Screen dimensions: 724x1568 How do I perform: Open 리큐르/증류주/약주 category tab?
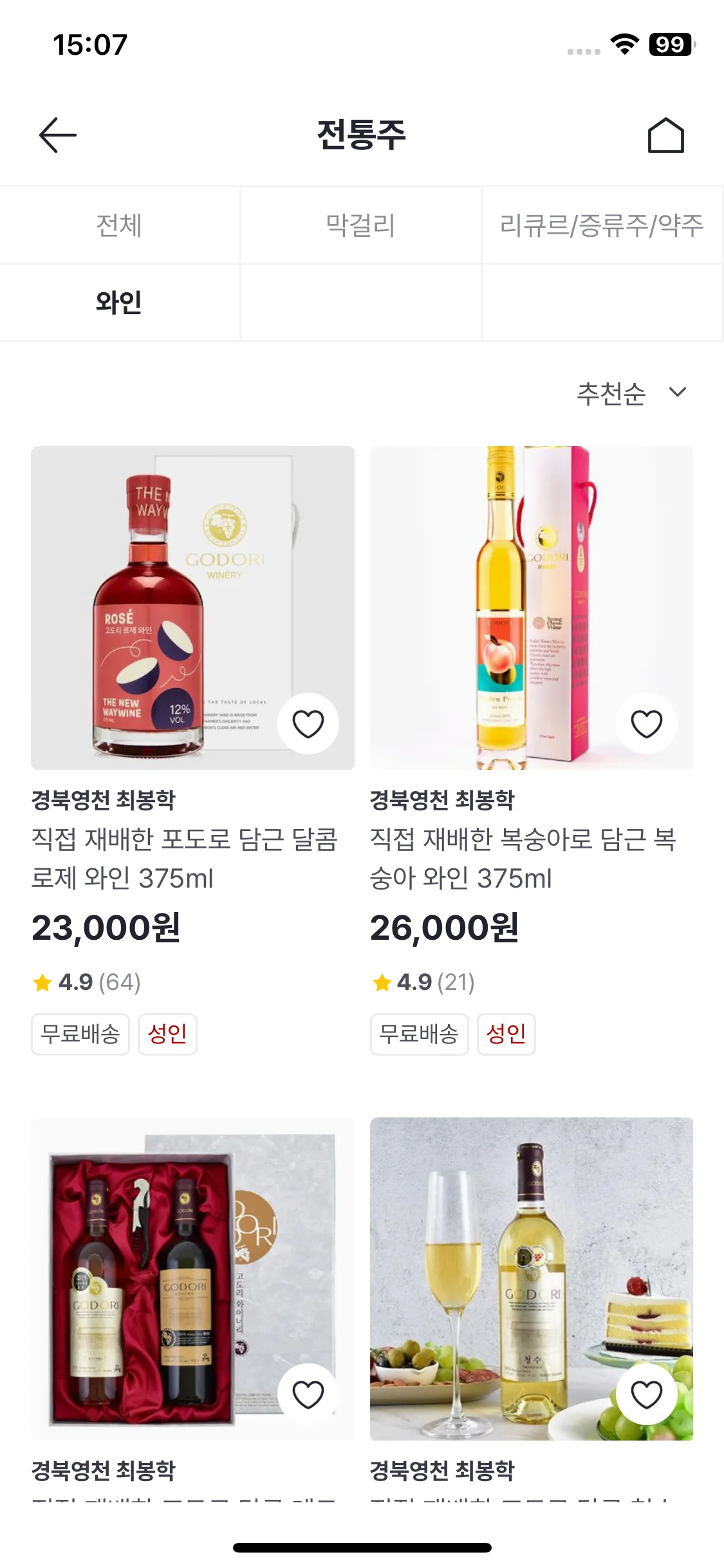pyautogui.click(x=602, y=225)
